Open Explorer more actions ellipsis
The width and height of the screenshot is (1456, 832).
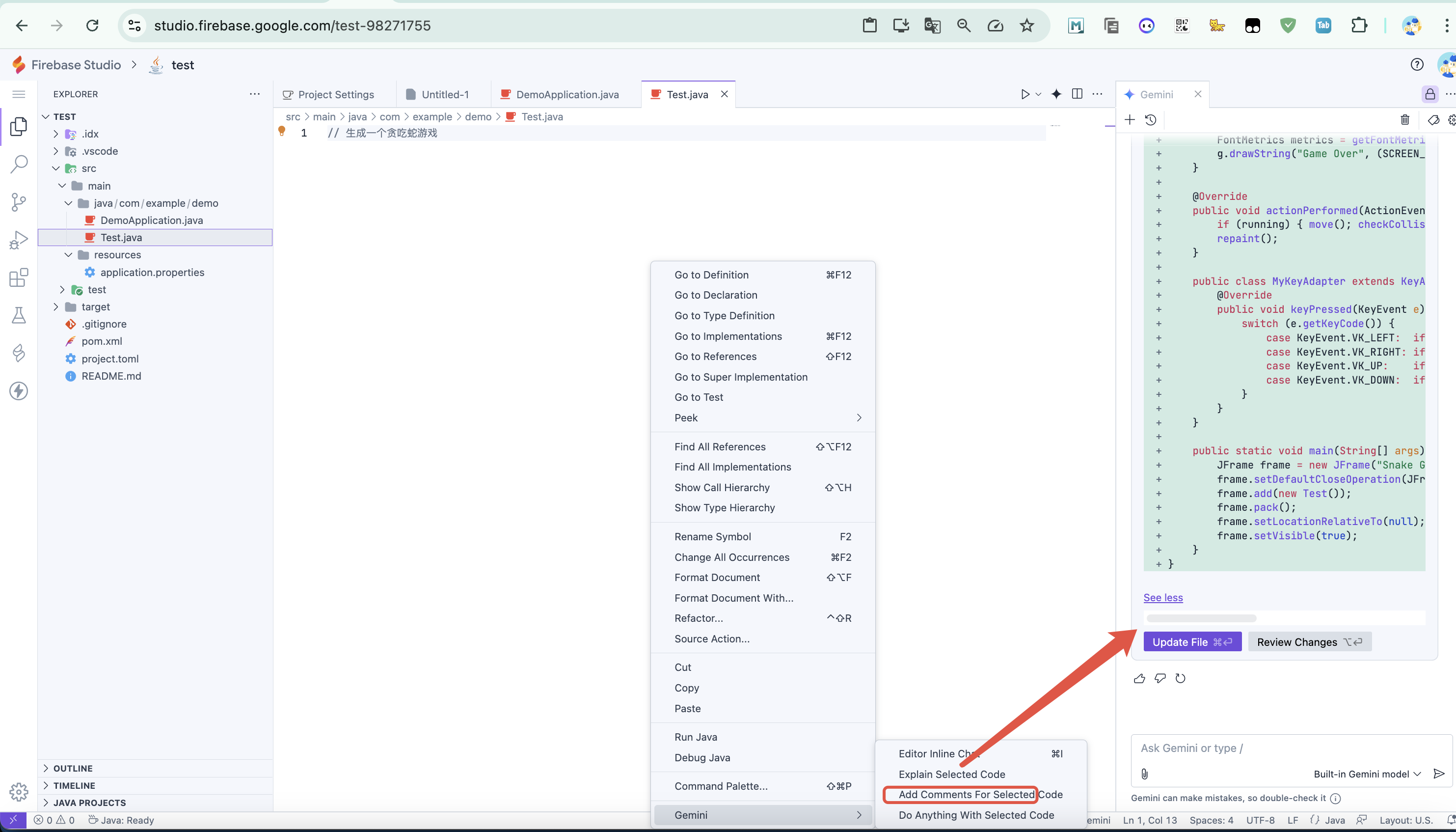coord(255,94)
